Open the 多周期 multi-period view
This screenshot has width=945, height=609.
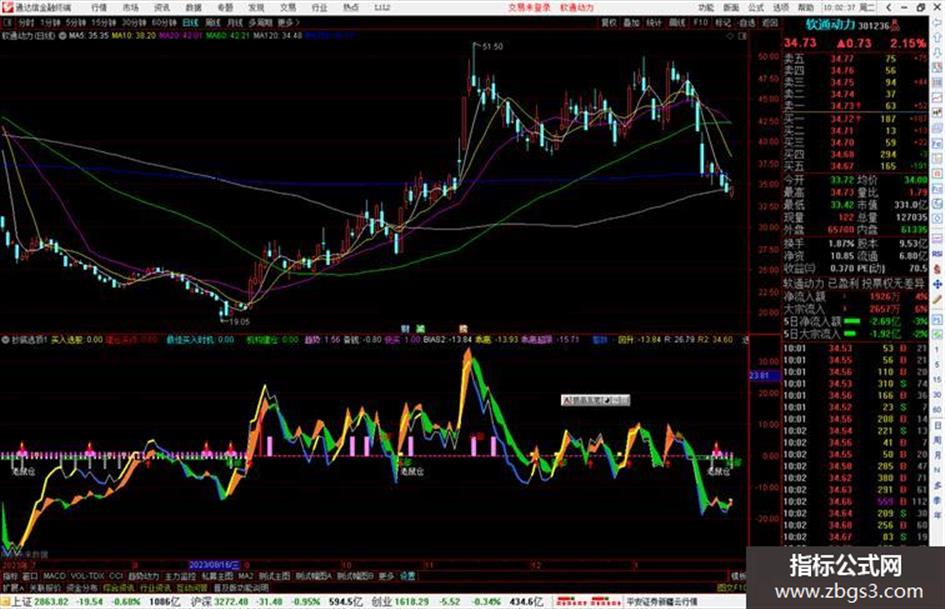(x=260, y=22)
